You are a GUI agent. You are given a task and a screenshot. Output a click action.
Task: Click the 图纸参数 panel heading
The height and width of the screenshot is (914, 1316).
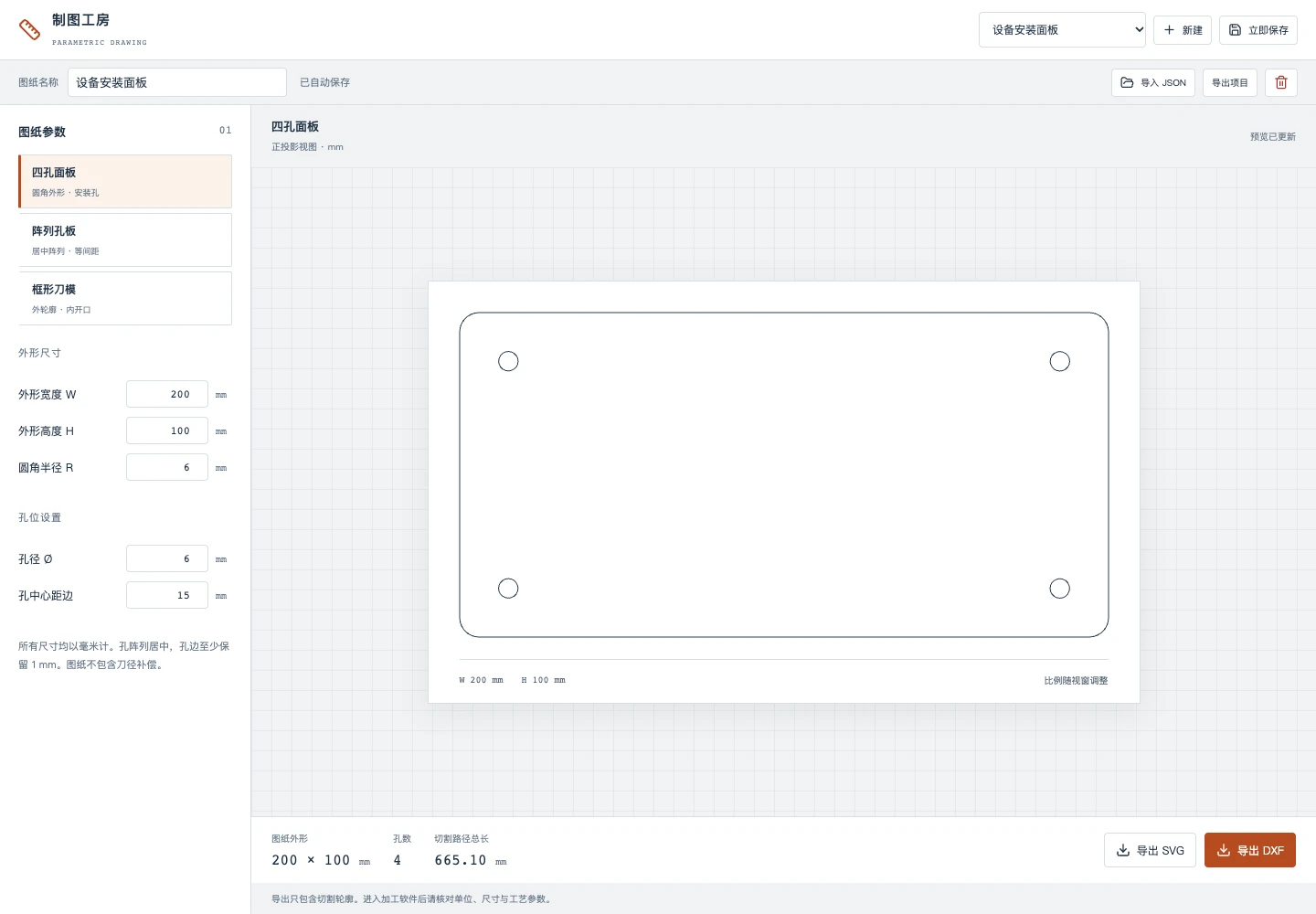point(42,132)
